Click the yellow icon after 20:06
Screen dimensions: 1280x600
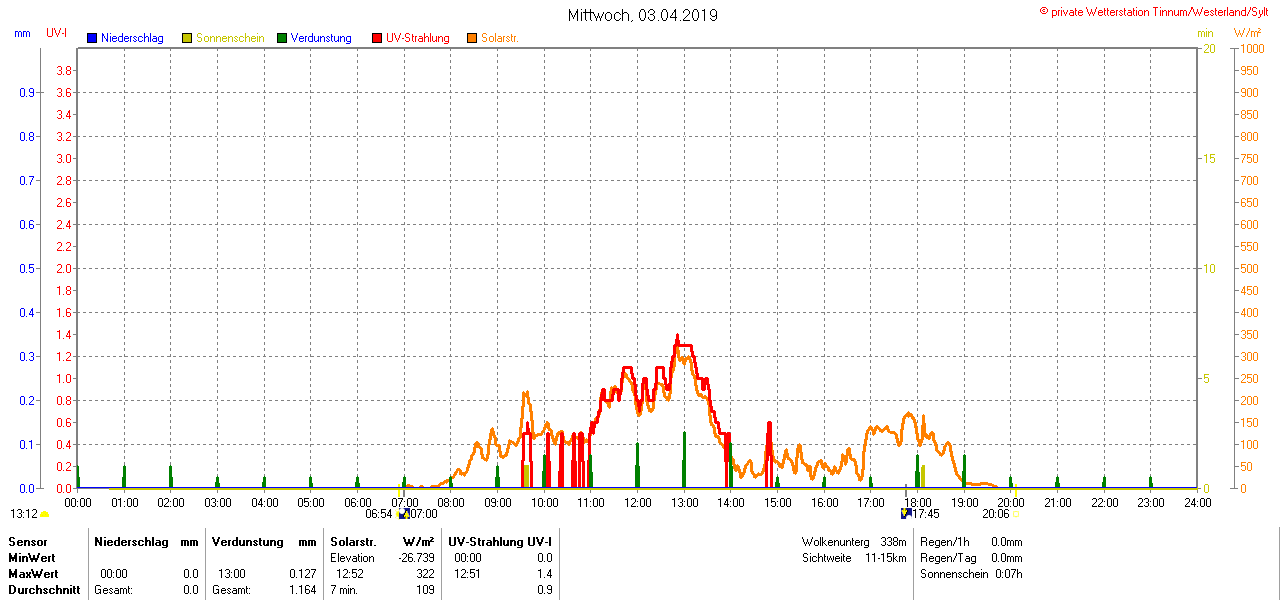[1017, 514]
